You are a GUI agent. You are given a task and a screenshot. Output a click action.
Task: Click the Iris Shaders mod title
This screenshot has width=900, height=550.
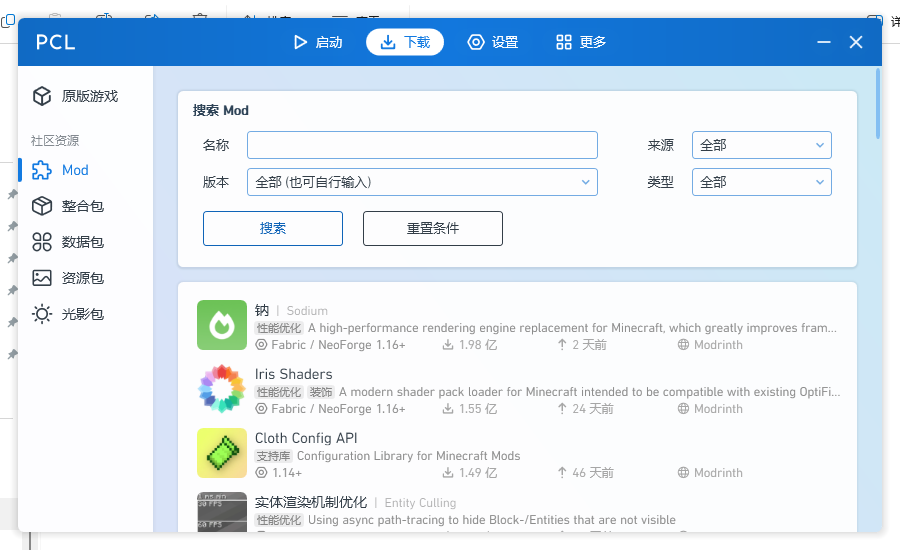click(293, 374)
